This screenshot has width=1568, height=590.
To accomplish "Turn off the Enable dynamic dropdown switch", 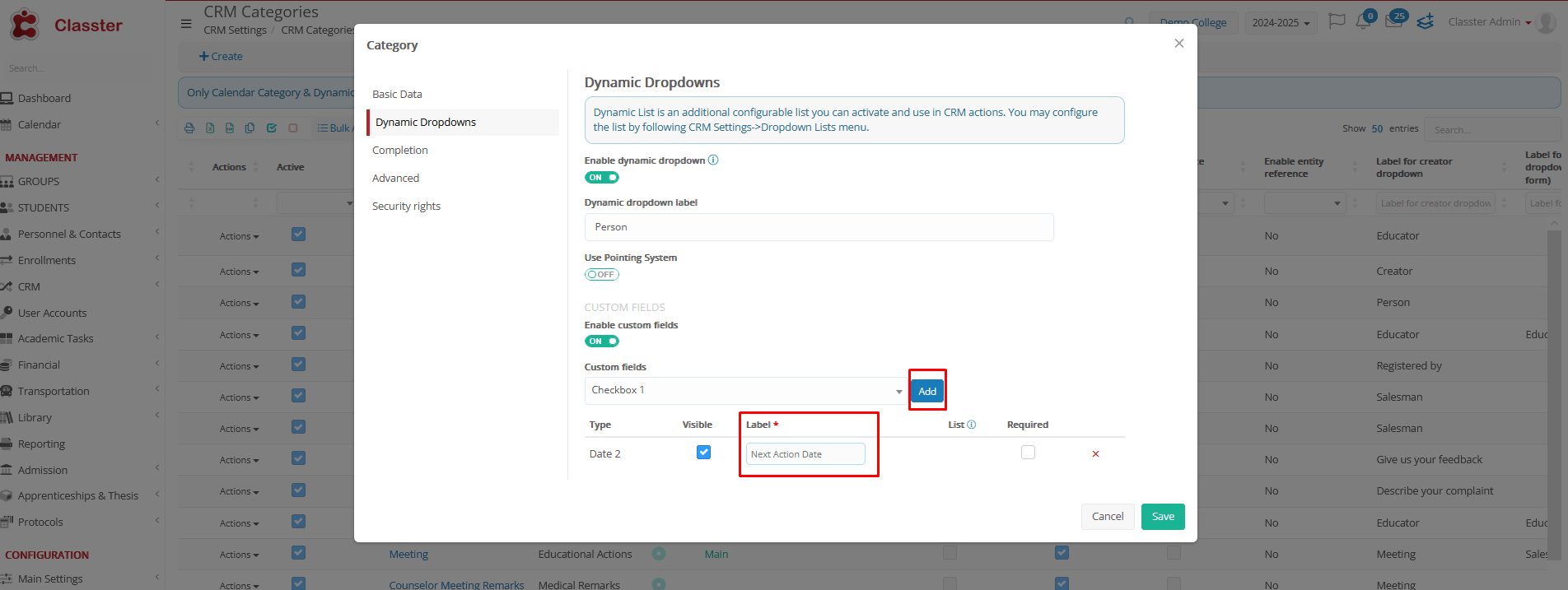I will (x=601, y=178).
